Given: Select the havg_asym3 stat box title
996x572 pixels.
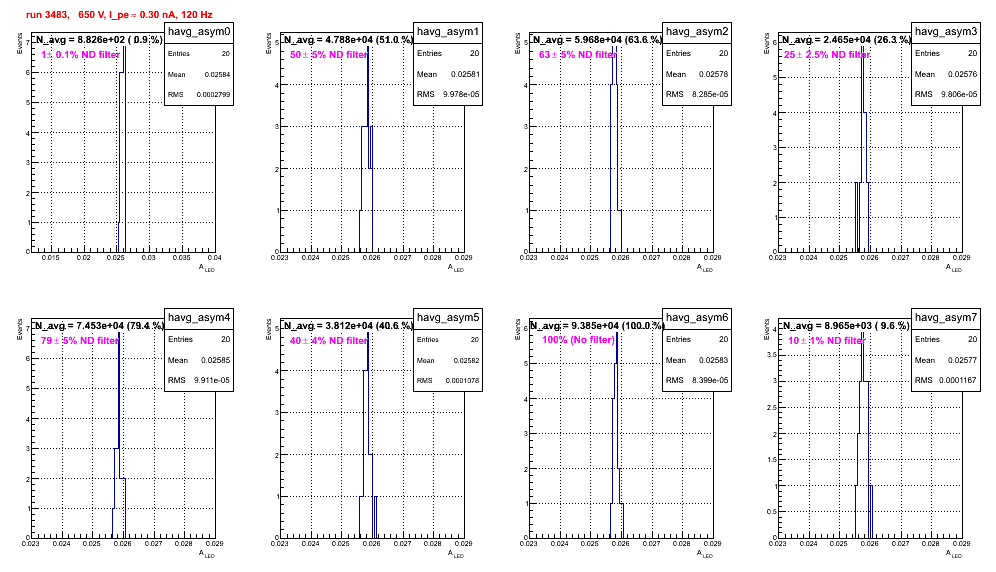Looking at the screenshot, I should [x=946, y=31].
